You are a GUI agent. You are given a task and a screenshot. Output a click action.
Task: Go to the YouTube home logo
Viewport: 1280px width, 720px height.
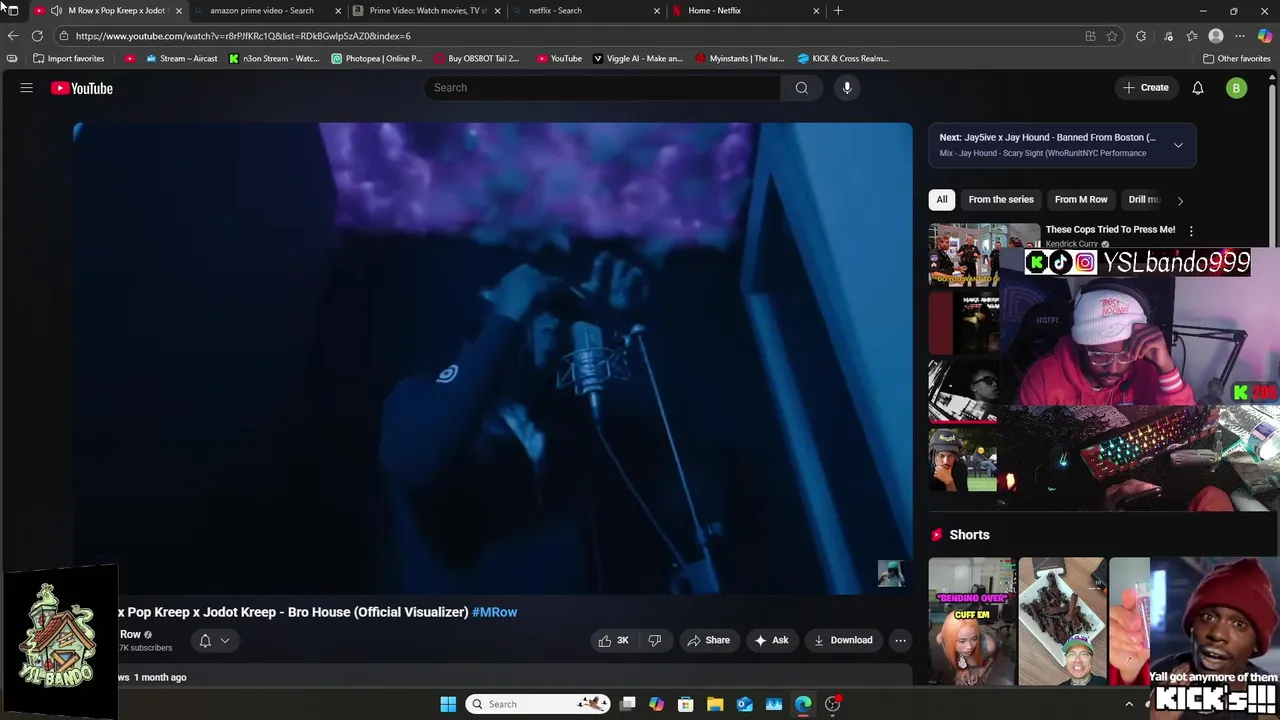(x=82, y=88)
